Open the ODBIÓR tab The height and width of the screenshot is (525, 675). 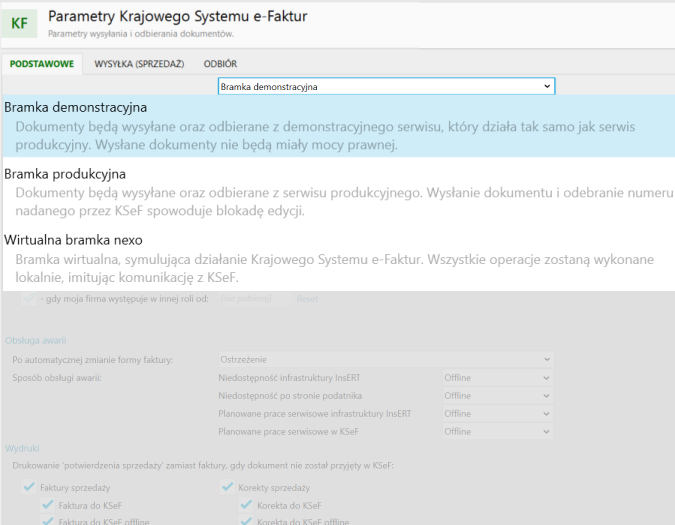pos(220,64)
